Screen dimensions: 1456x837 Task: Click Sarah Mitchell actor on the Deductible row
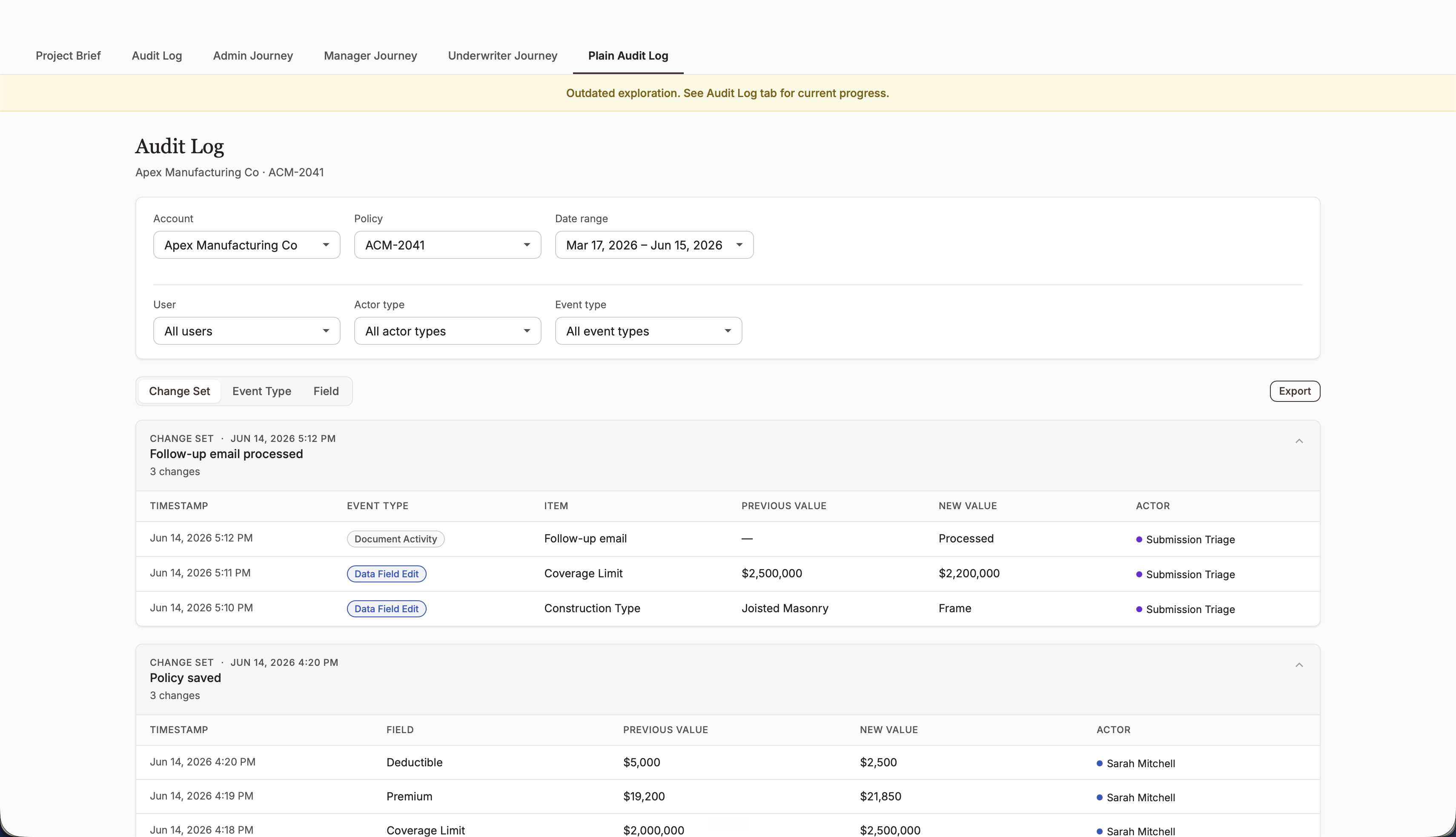pos(1136,763)
